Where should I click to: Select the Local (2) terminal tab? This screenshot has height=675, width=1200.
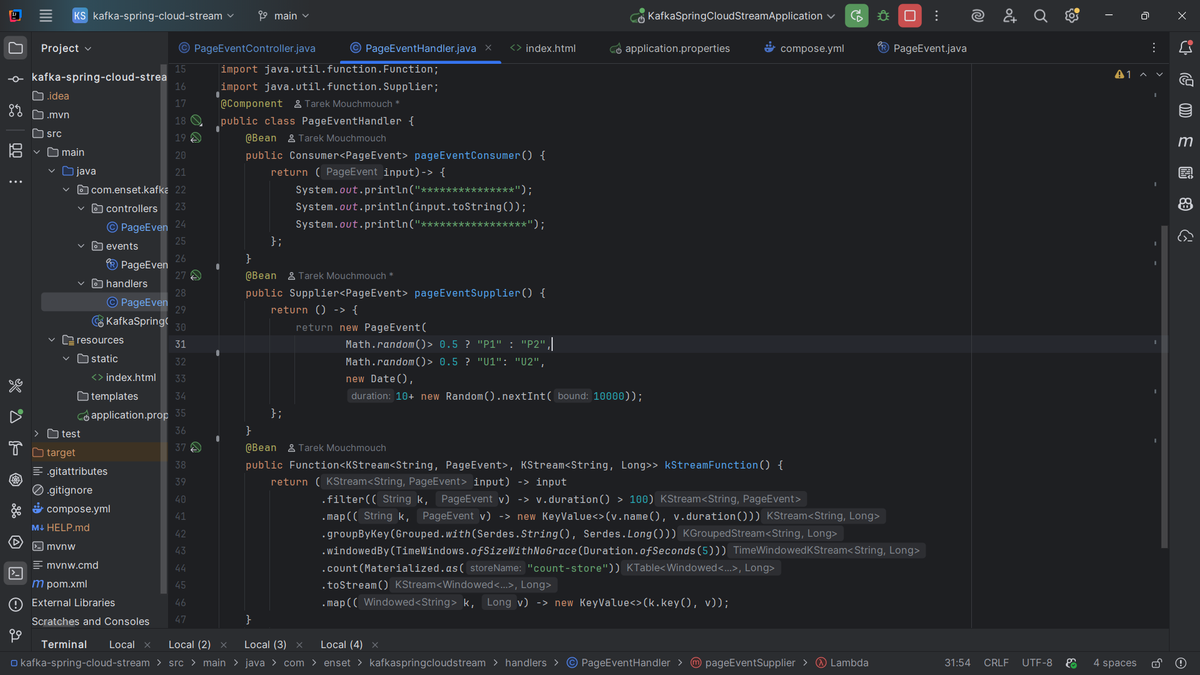tap(189, 645)
